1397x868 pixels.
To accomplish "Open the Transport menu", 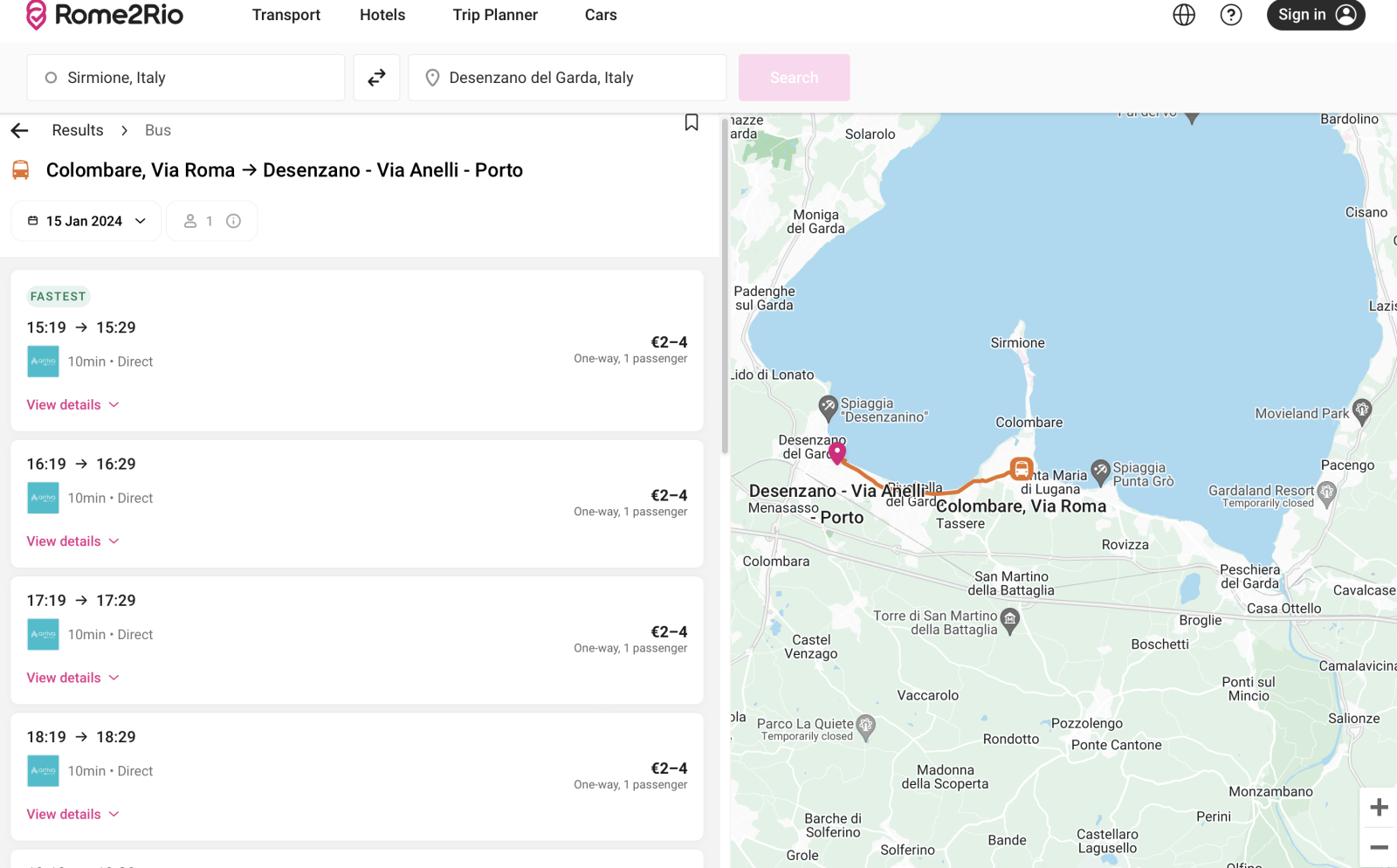I will point(286,15).
